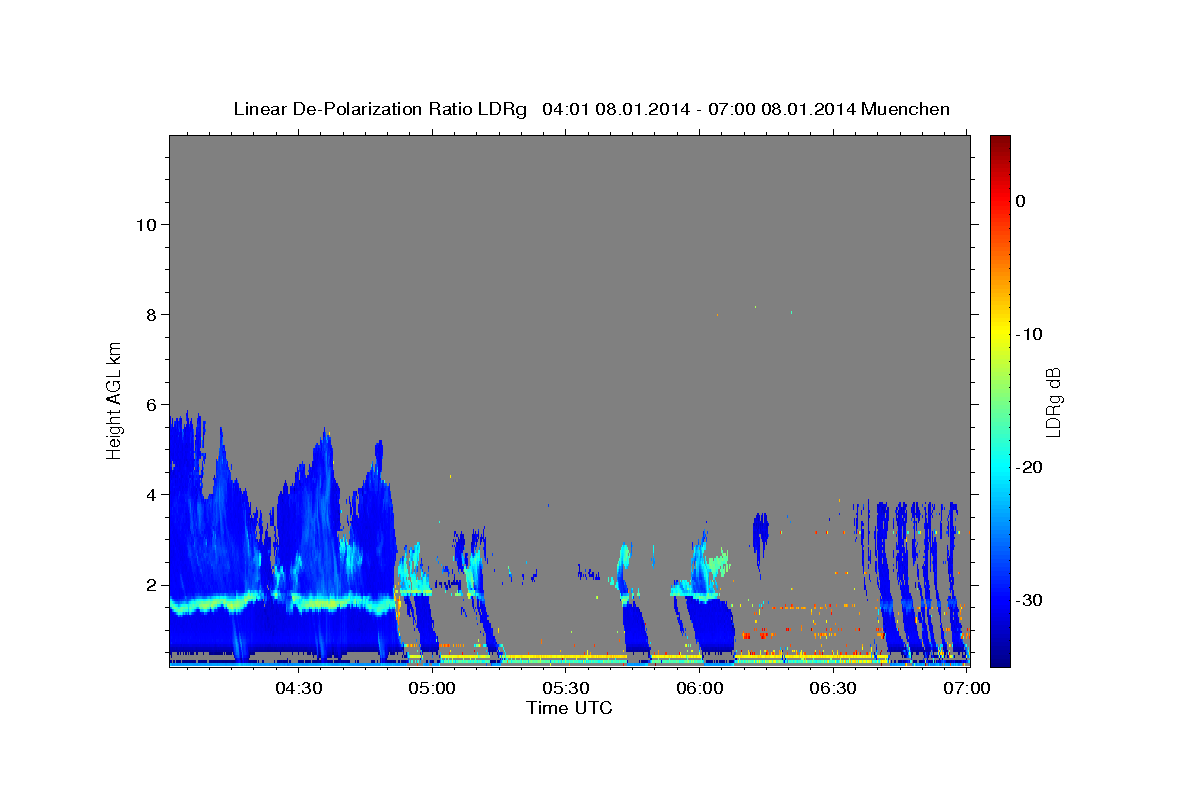Click the dark blue bottom of colorbar
This screenshot has height=800, width=1200.
1000,658
